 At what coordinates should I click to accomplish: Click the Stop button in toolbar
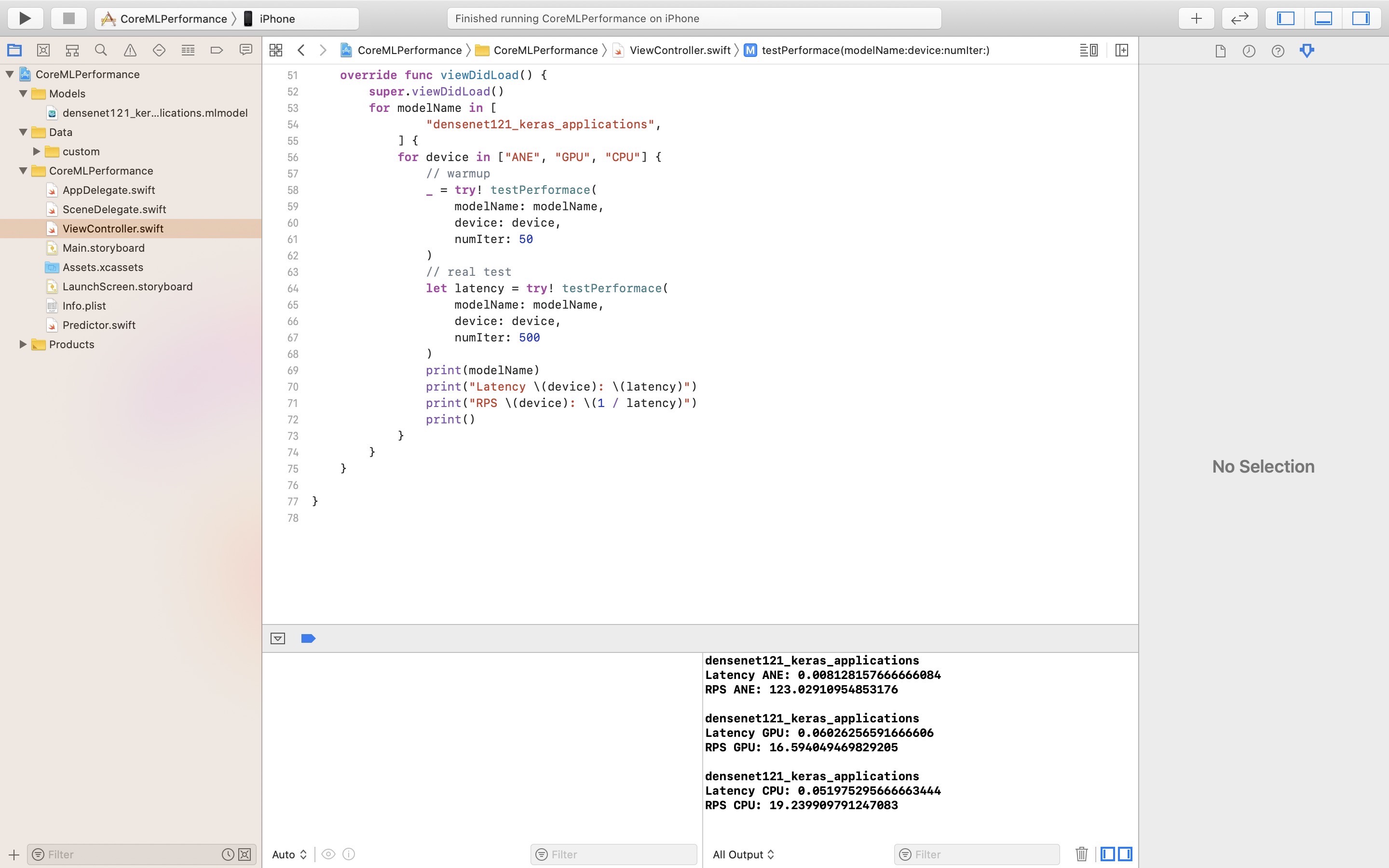68,18
